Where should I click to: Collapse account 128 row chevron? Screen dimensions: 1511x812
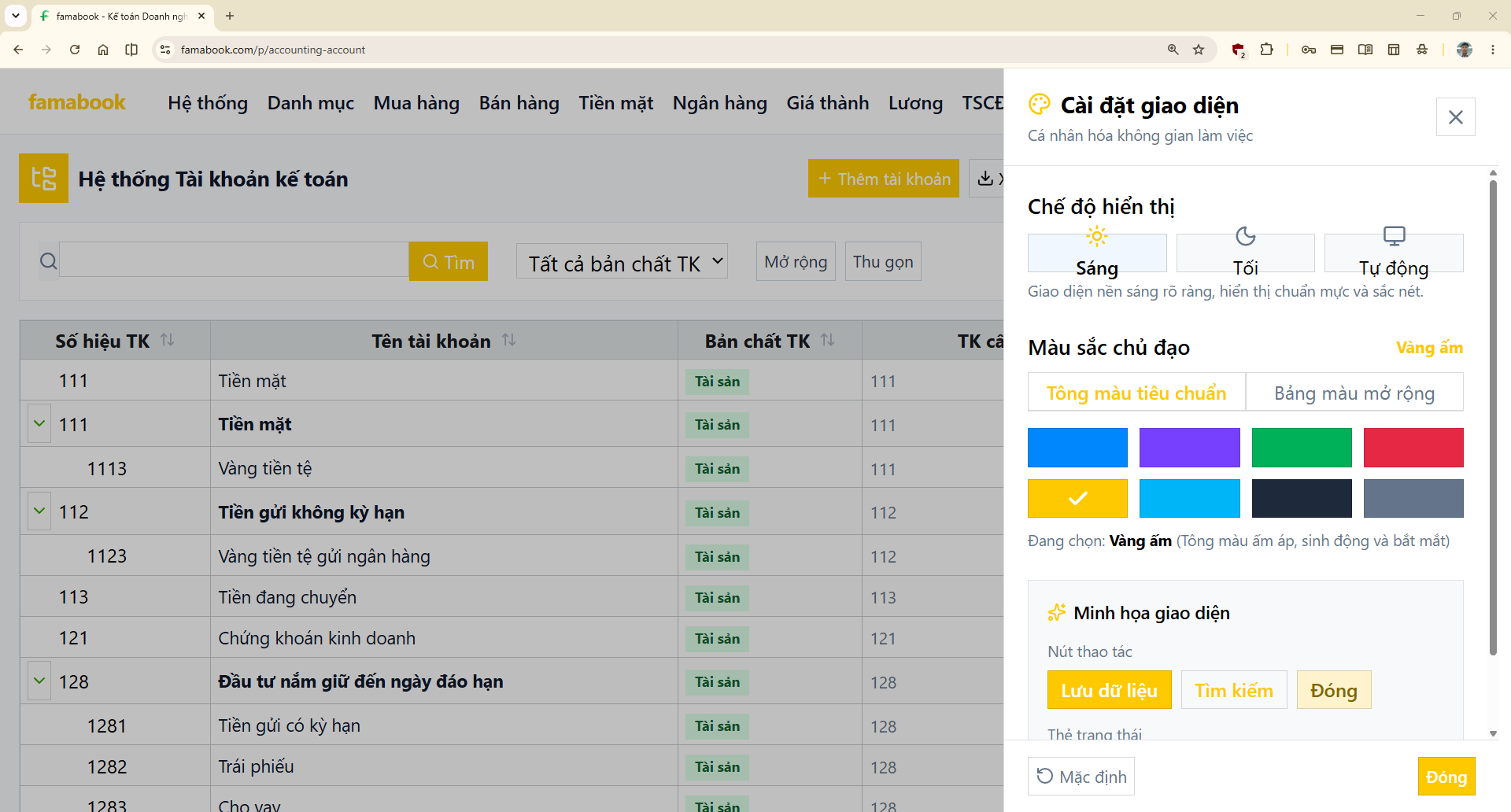(x=39, y=681)
